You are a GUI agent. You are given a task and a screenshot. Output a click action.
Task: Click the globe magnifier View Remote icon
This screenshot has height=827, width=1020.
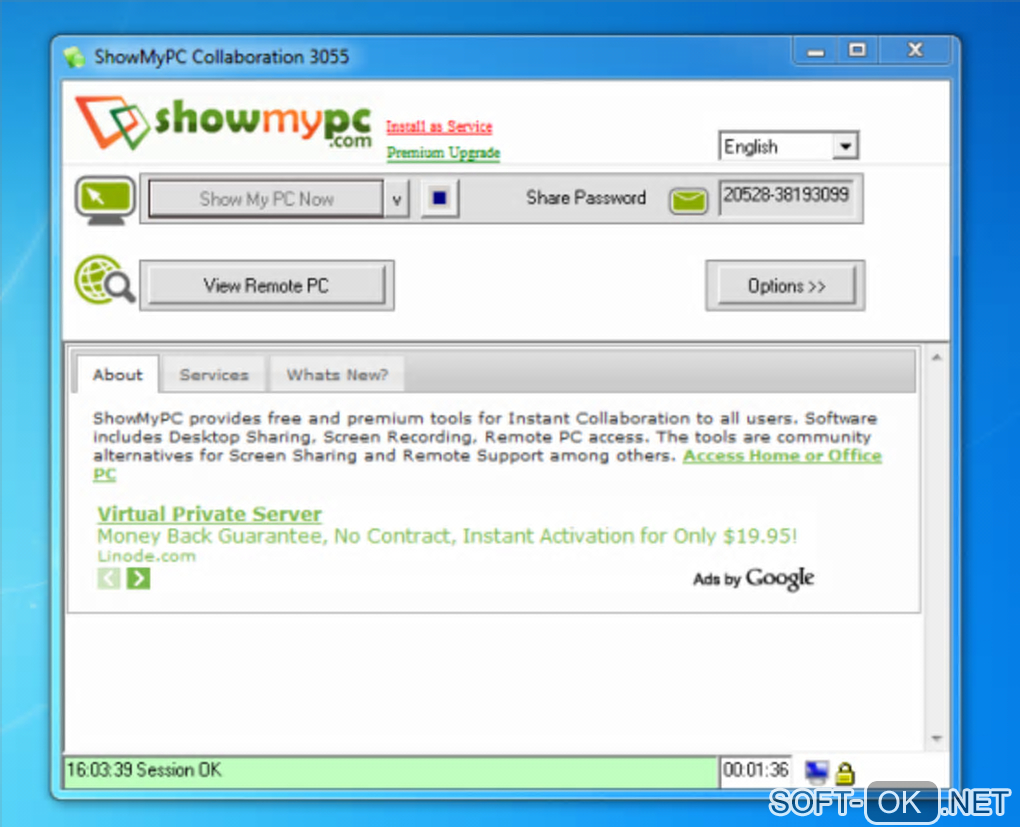[x=105, y=280]
